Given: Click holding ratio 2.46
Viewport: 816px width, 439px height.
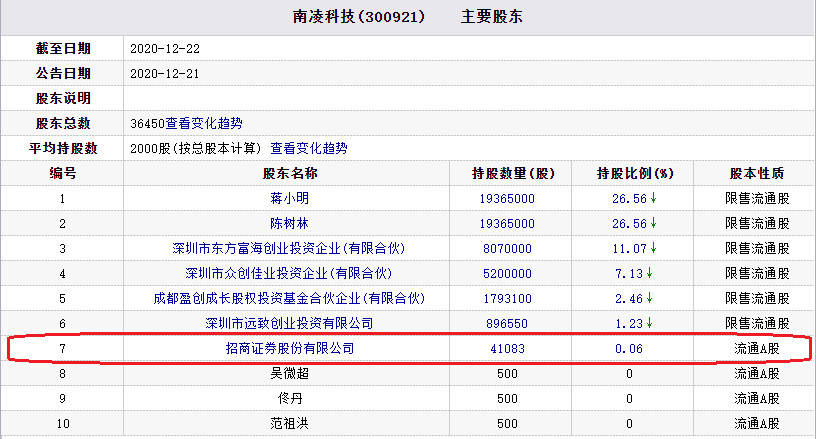Looking at the screenshot, I should coord(629,299).
